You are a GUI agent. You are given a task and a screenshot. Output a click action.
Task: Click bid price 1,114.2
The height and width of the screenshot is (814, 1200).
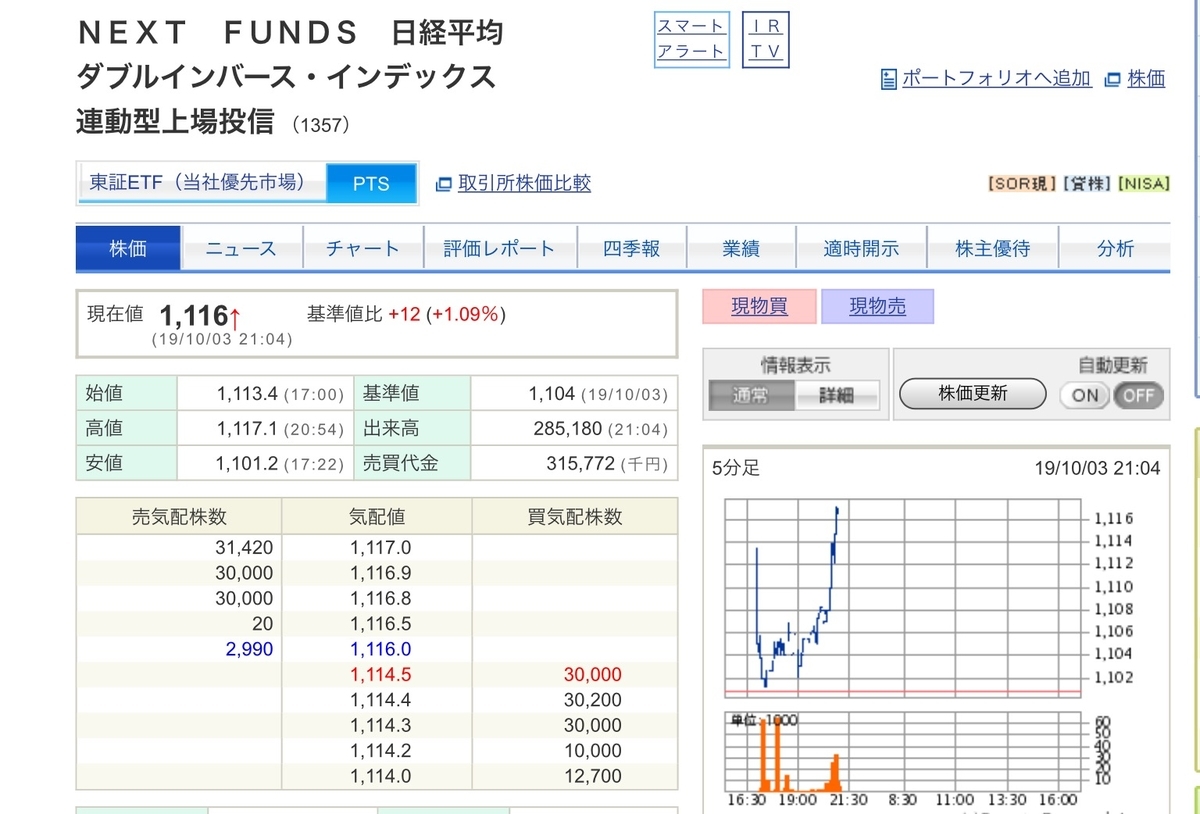(380, 751)
